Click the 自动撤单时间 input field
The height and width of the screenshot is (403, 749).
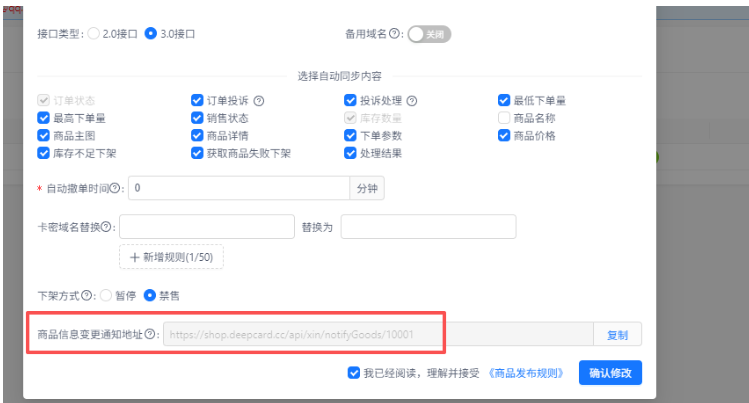click(236, 188)
